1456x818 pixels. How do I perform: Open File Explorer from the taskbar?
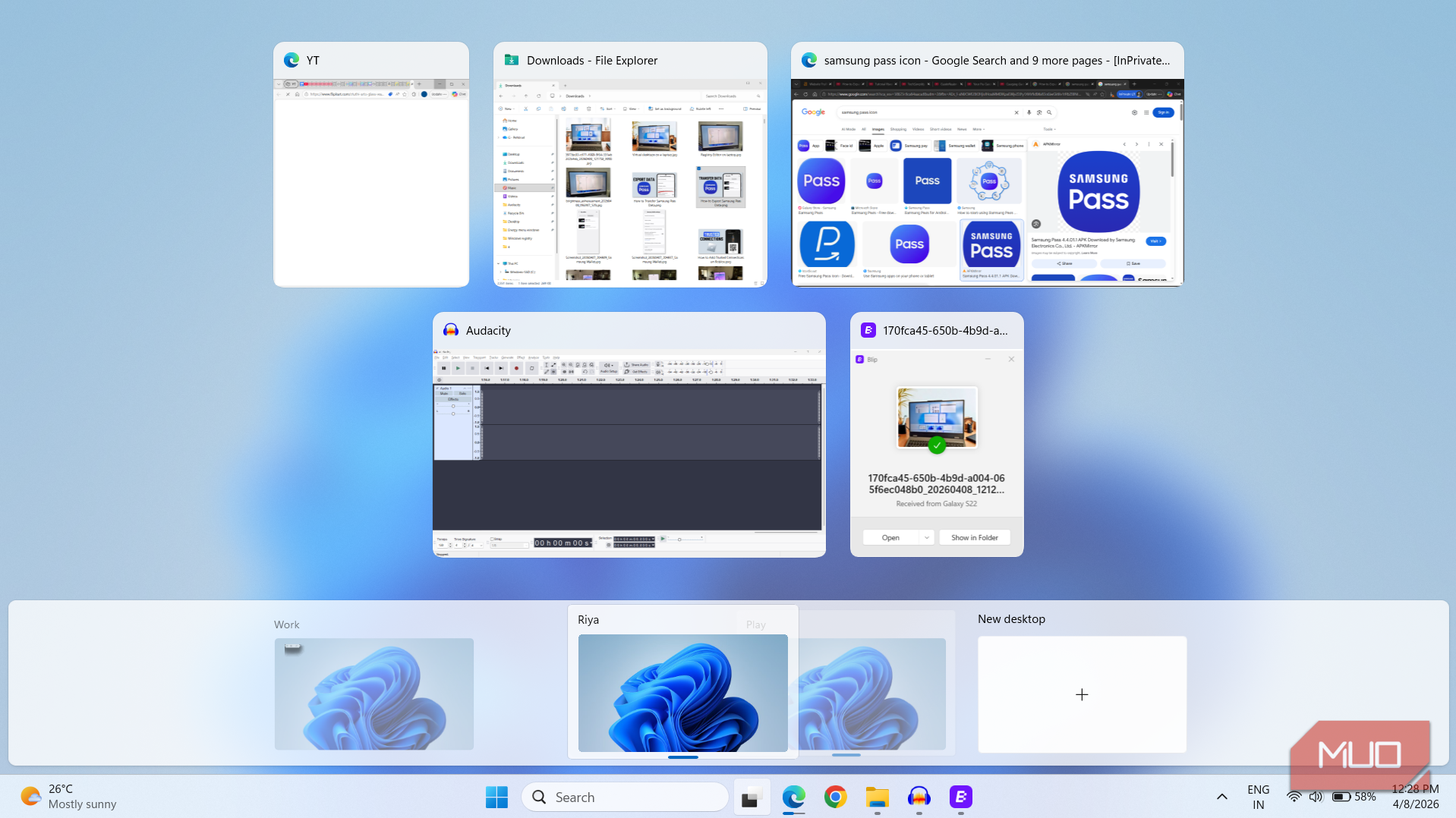coord(877,797)
